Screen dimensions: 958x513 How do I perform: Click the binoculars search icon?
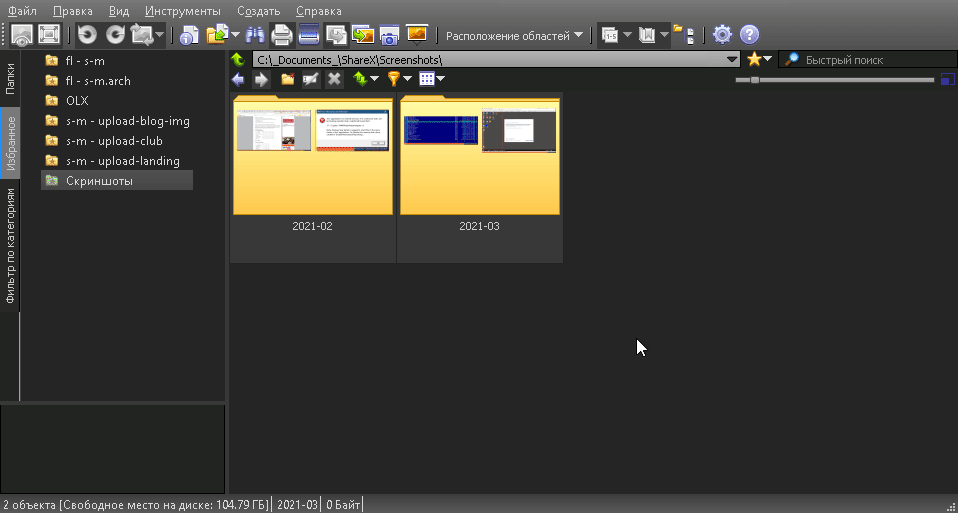point(255,35)
